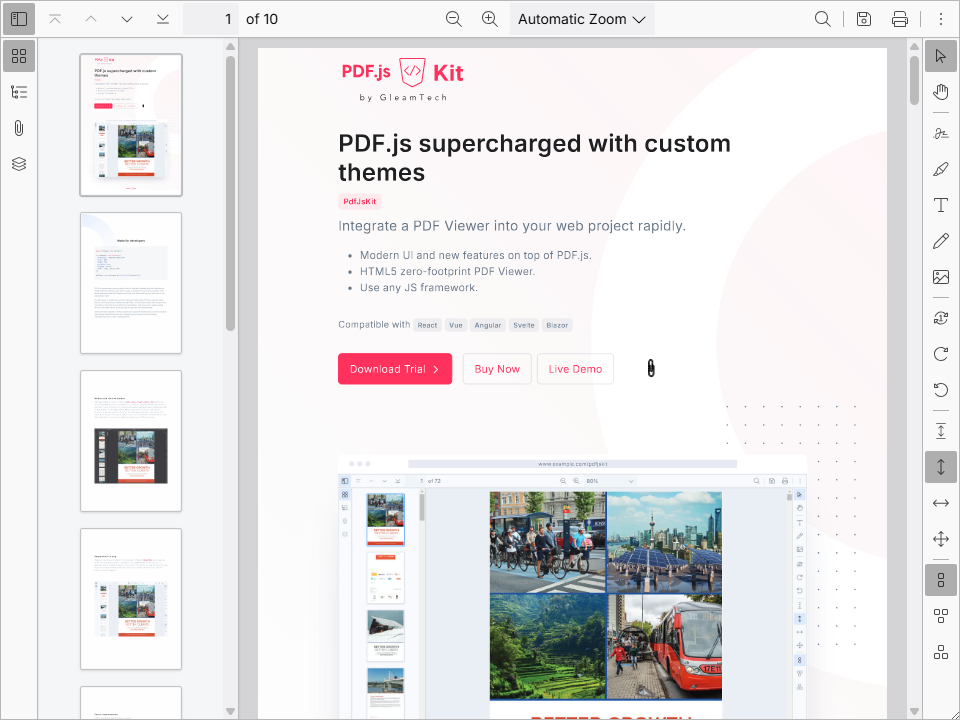Click the page number input field
Image resolution: width=960 pixels, height=720 pixels.
(211, 19)
